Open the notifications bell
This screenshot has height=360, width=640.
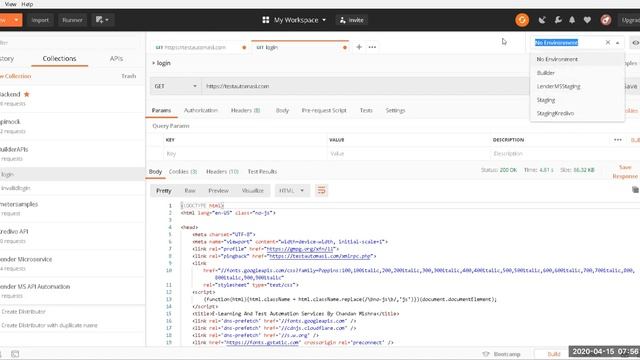pyautogui.click(x=572, y=20)
